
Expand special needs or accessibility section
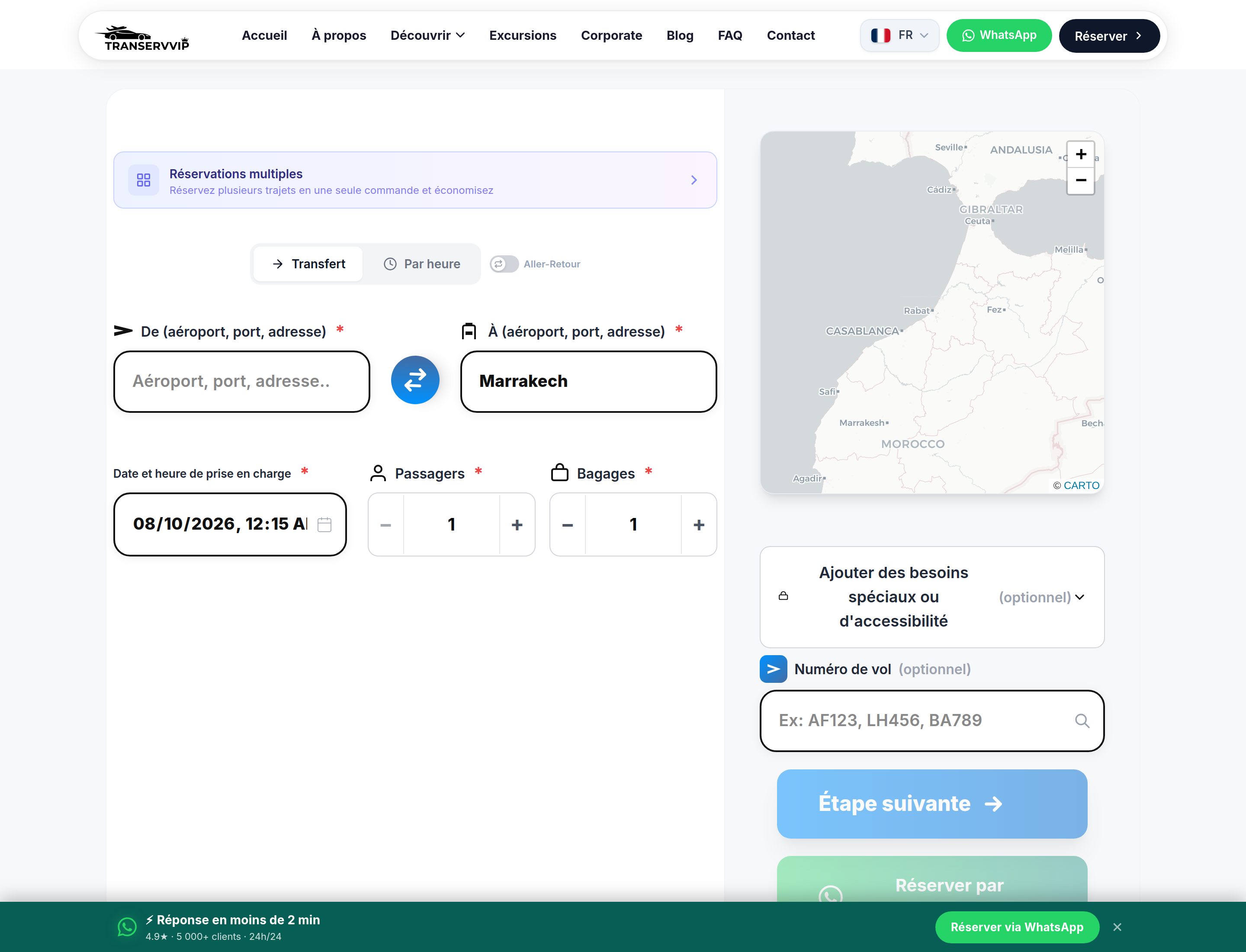[x=932, y=597]
